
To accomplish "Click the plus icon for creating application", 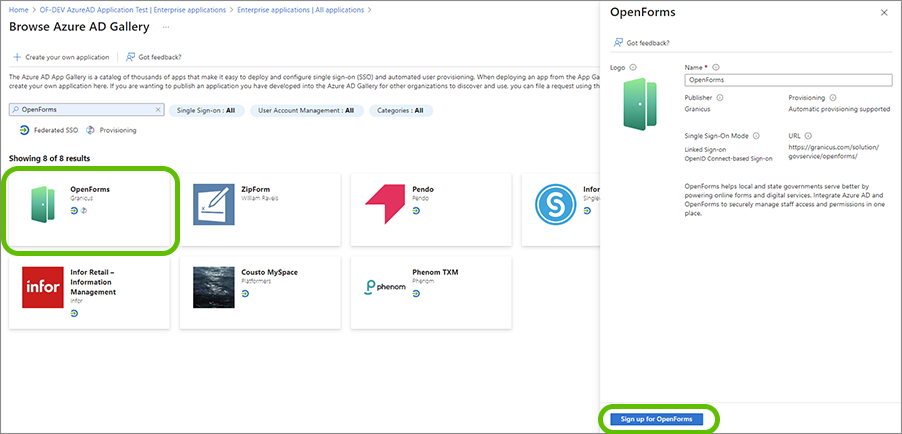I will pyautogui.click(x=17, y=57).
